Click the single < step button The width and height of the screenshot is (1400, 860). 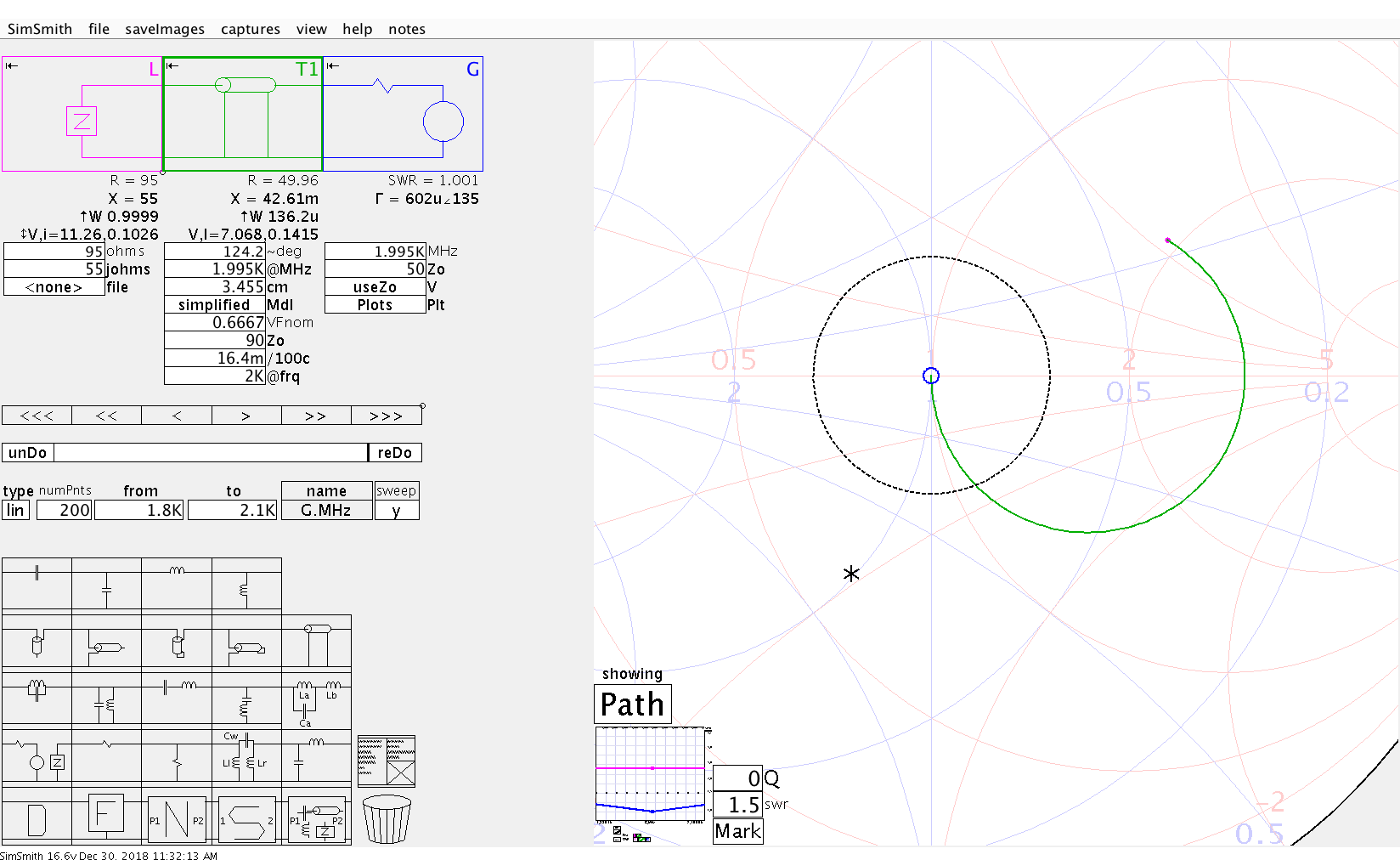click(177, 416)
